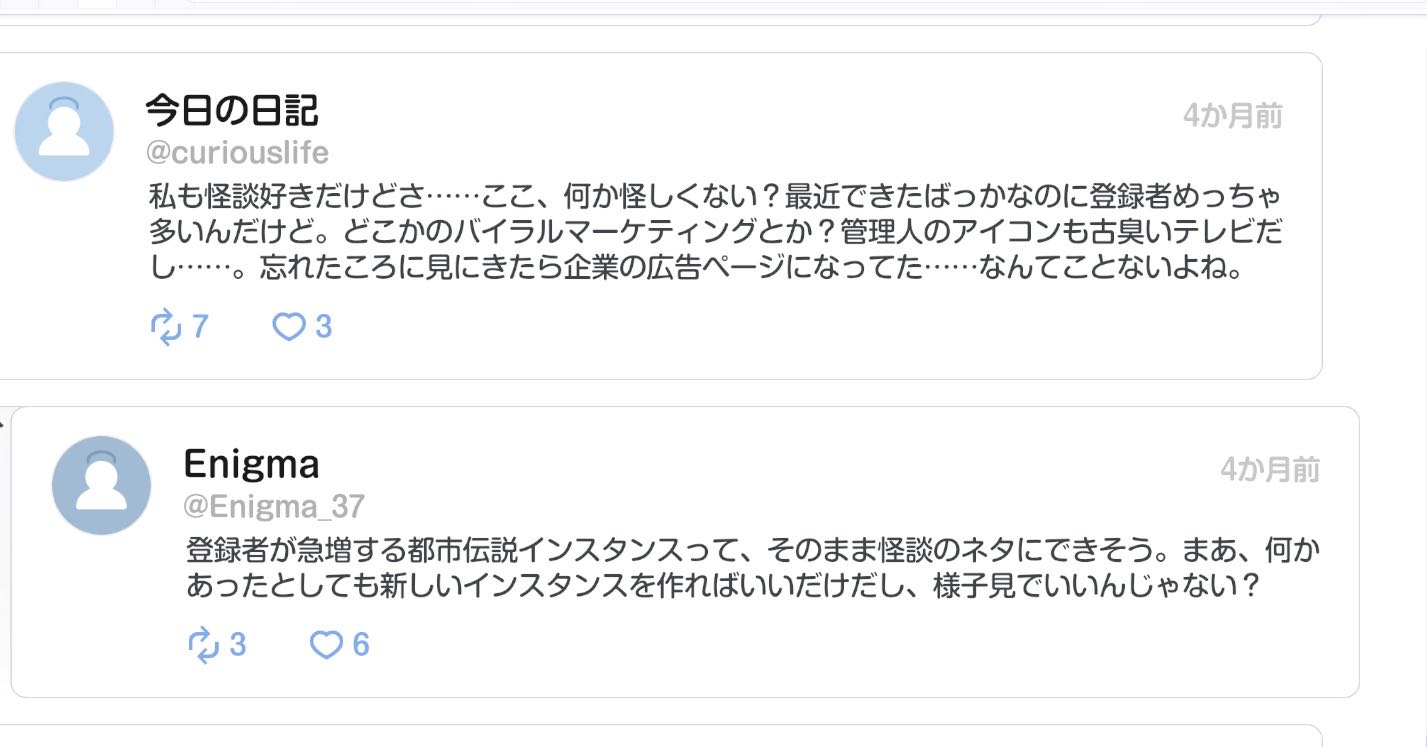Open Enigma's profile avatar
This screenshot has height=747, width=1427.
(101, 485)
